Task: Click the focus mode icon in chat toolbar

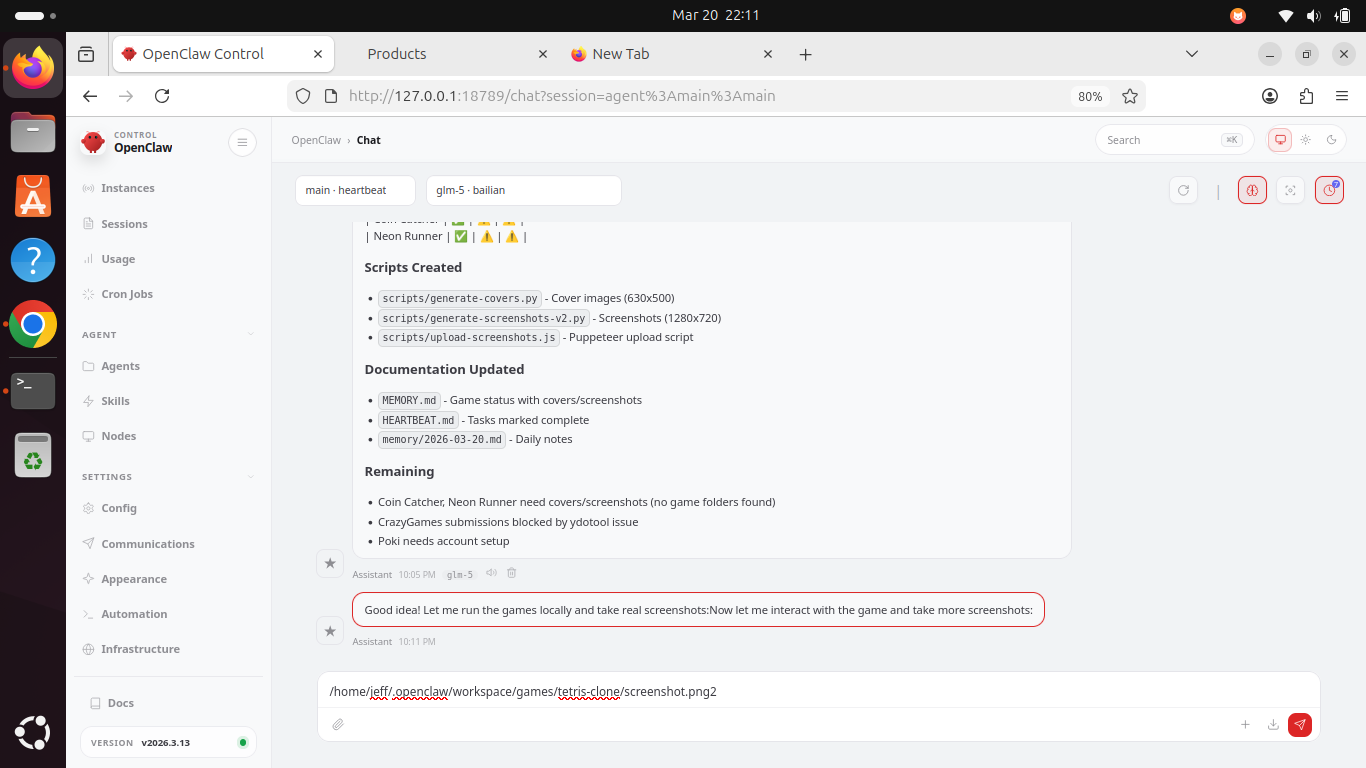Action: pos(1291,190)
